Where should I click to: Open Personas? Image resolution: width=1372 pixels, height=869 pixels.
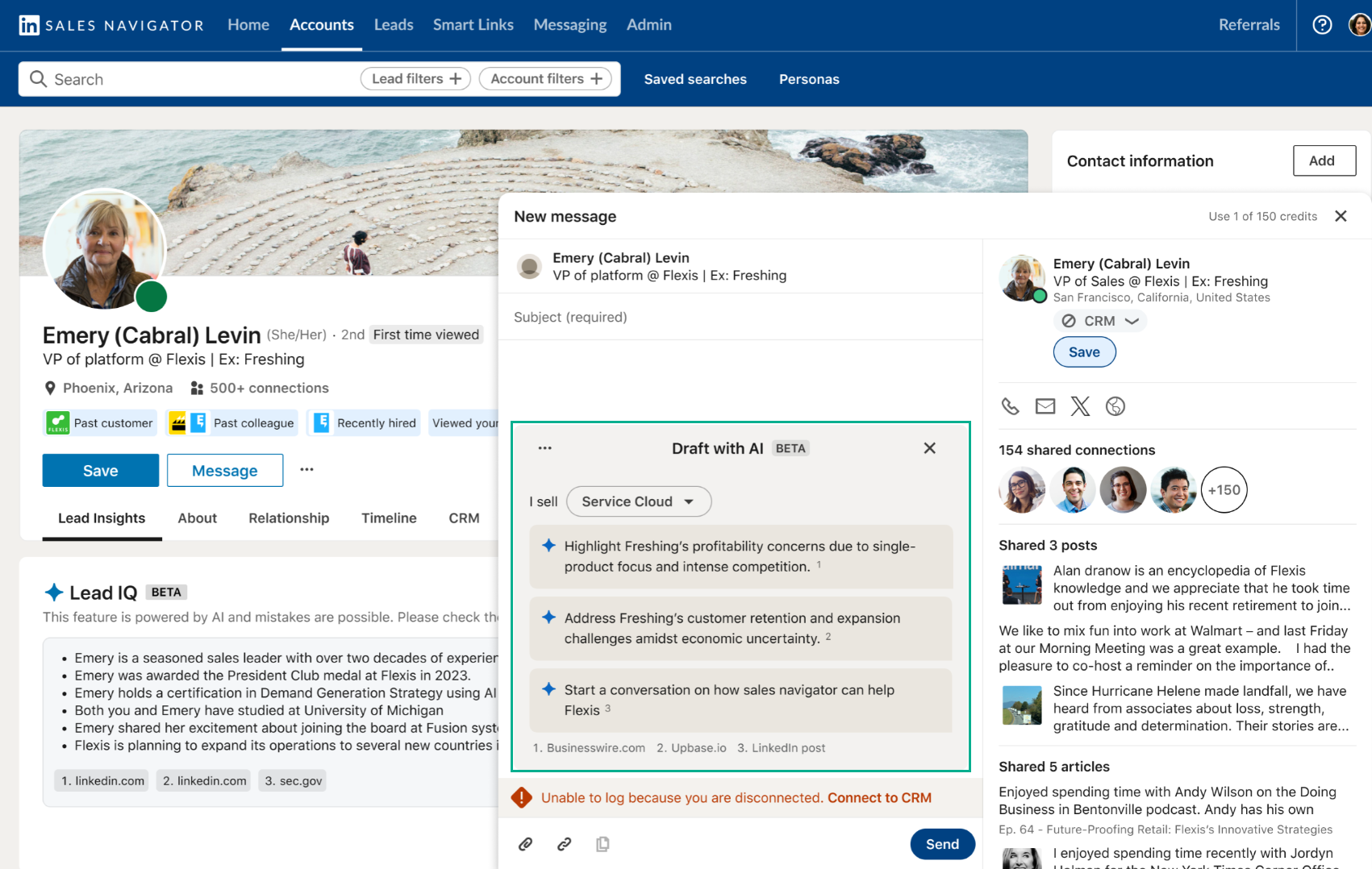pos(809,79)
